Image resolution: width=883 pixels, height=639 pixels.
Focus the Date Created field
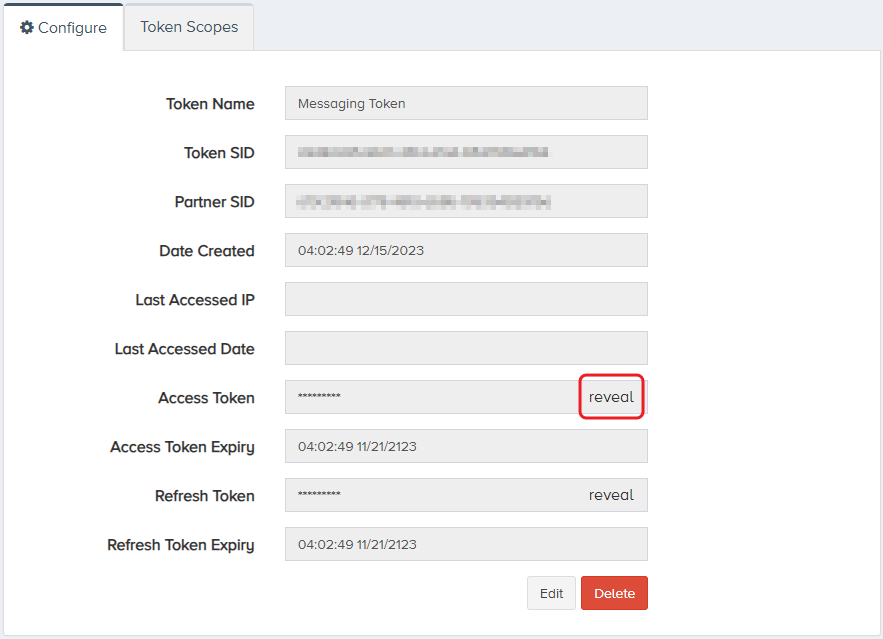466,250
